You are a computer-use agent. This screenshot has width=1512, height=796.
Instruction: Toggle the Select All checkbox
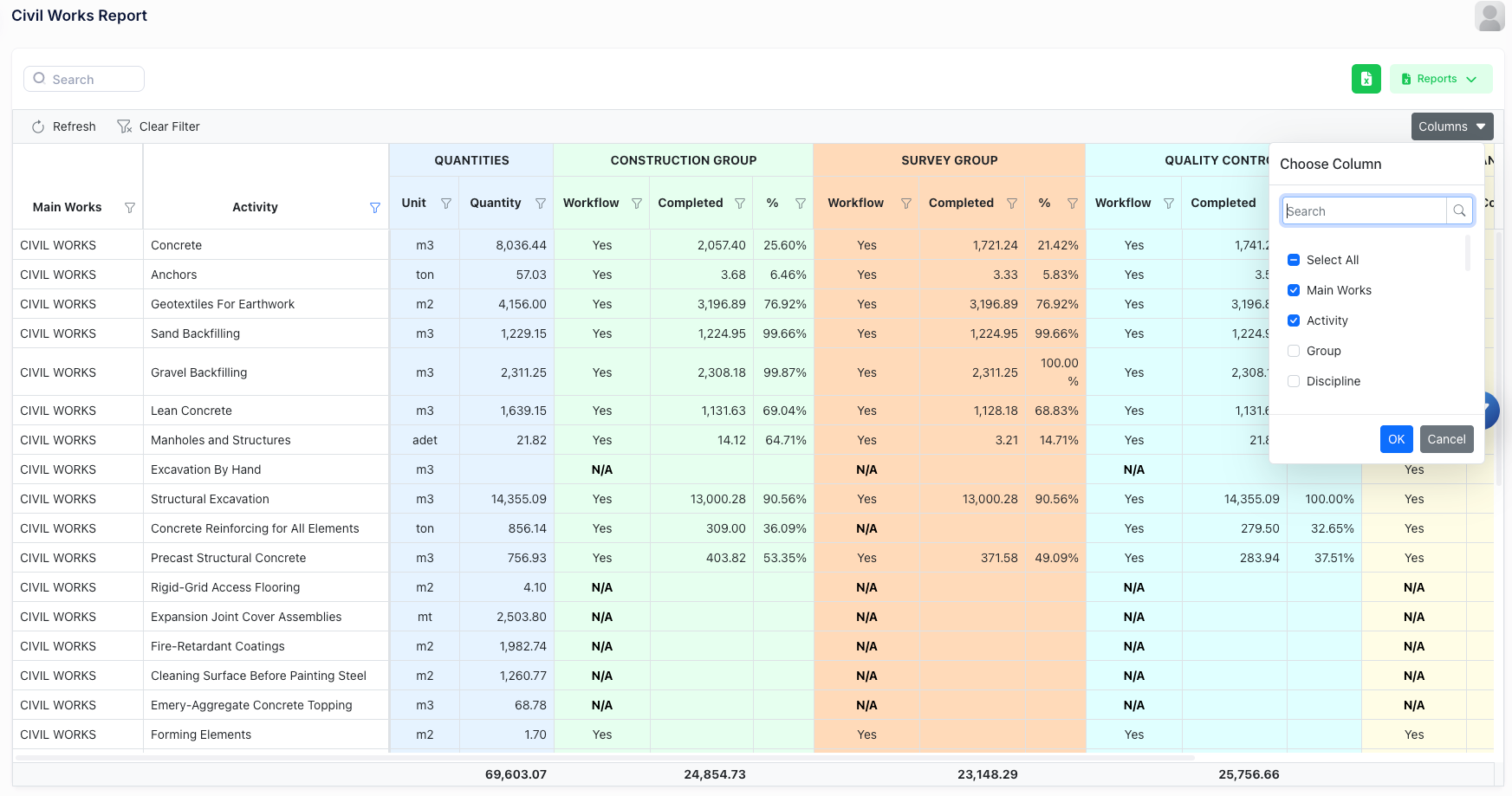click(1294, 260)
